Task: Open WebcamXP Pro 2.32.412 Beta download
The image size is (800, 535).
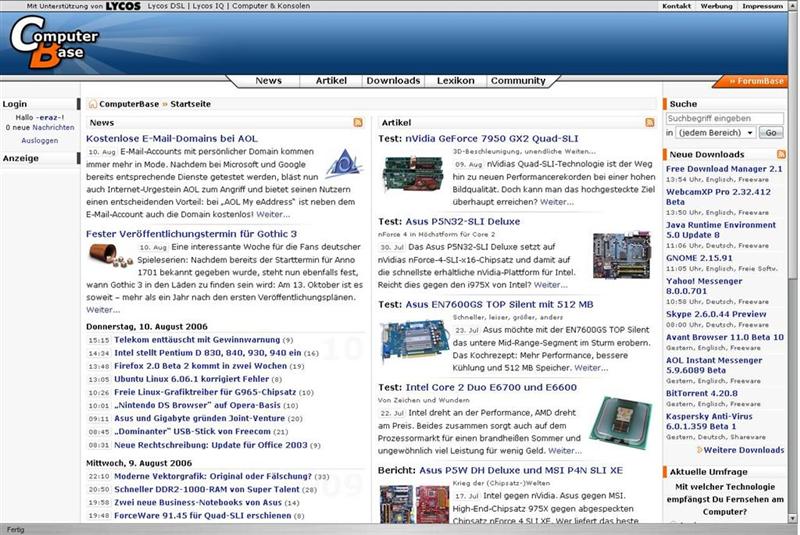Action: pyautogui.click(x=718, y=197)
